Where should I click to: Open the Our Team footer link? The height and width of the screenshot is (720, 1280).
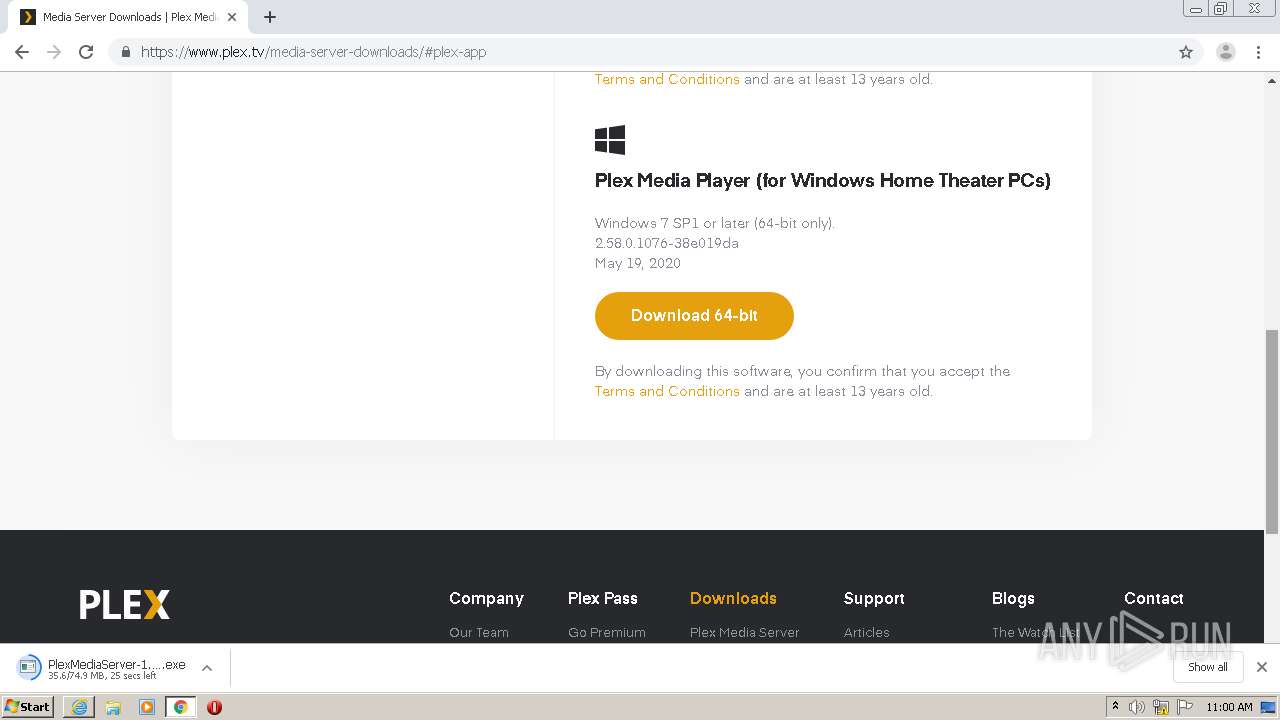tap(479, 632)
